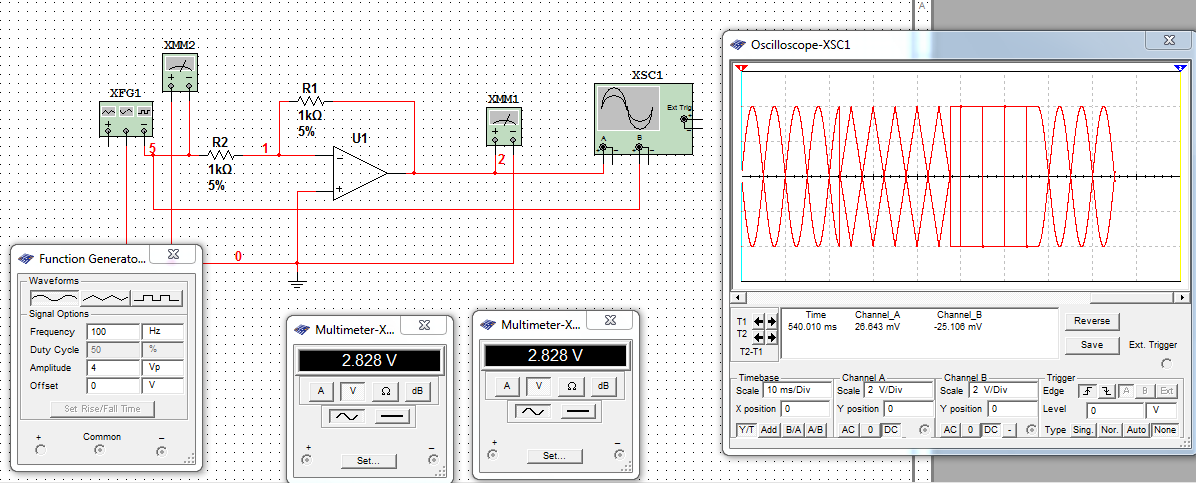The image size is (1196, 483).
Task: Click the oscilloscope Reverse button
Action: (x=1092, y=321)
